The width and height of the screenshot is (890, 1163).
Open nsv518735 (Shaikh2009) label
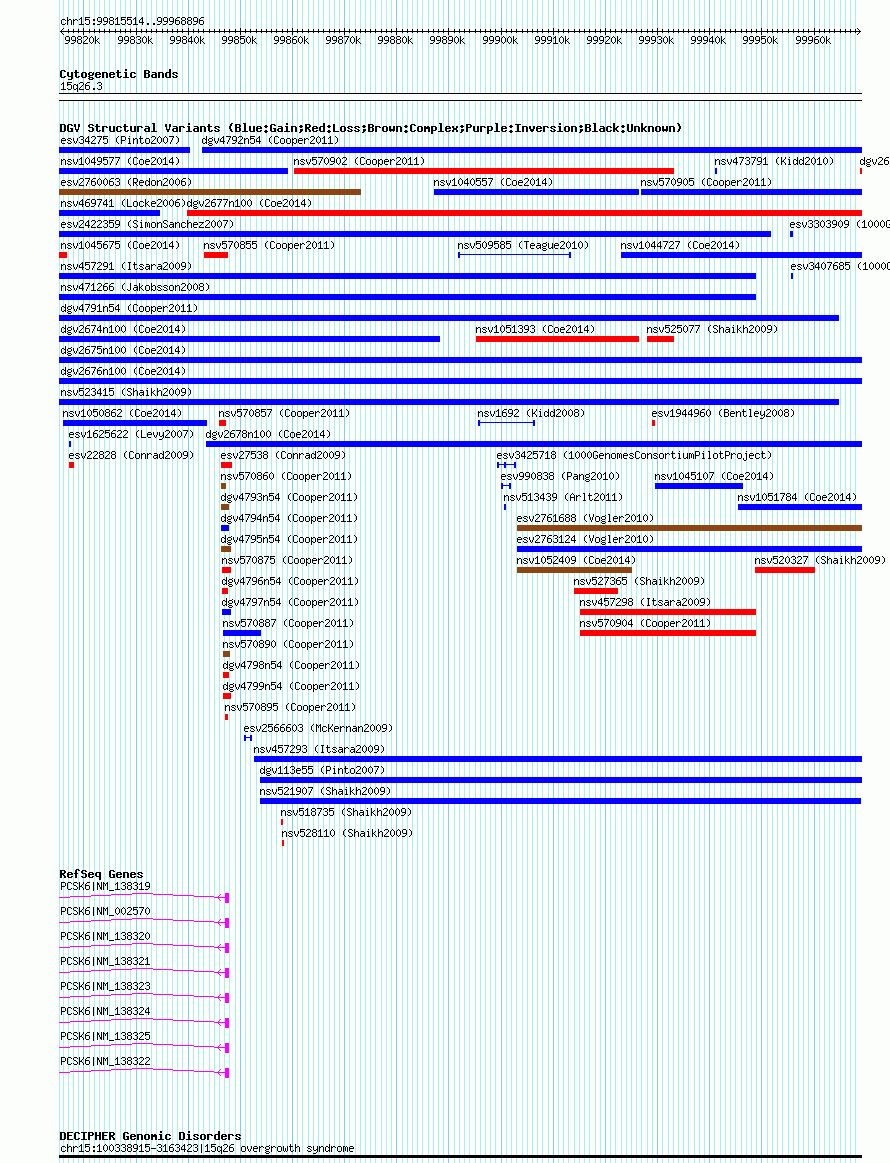(346, 812)
